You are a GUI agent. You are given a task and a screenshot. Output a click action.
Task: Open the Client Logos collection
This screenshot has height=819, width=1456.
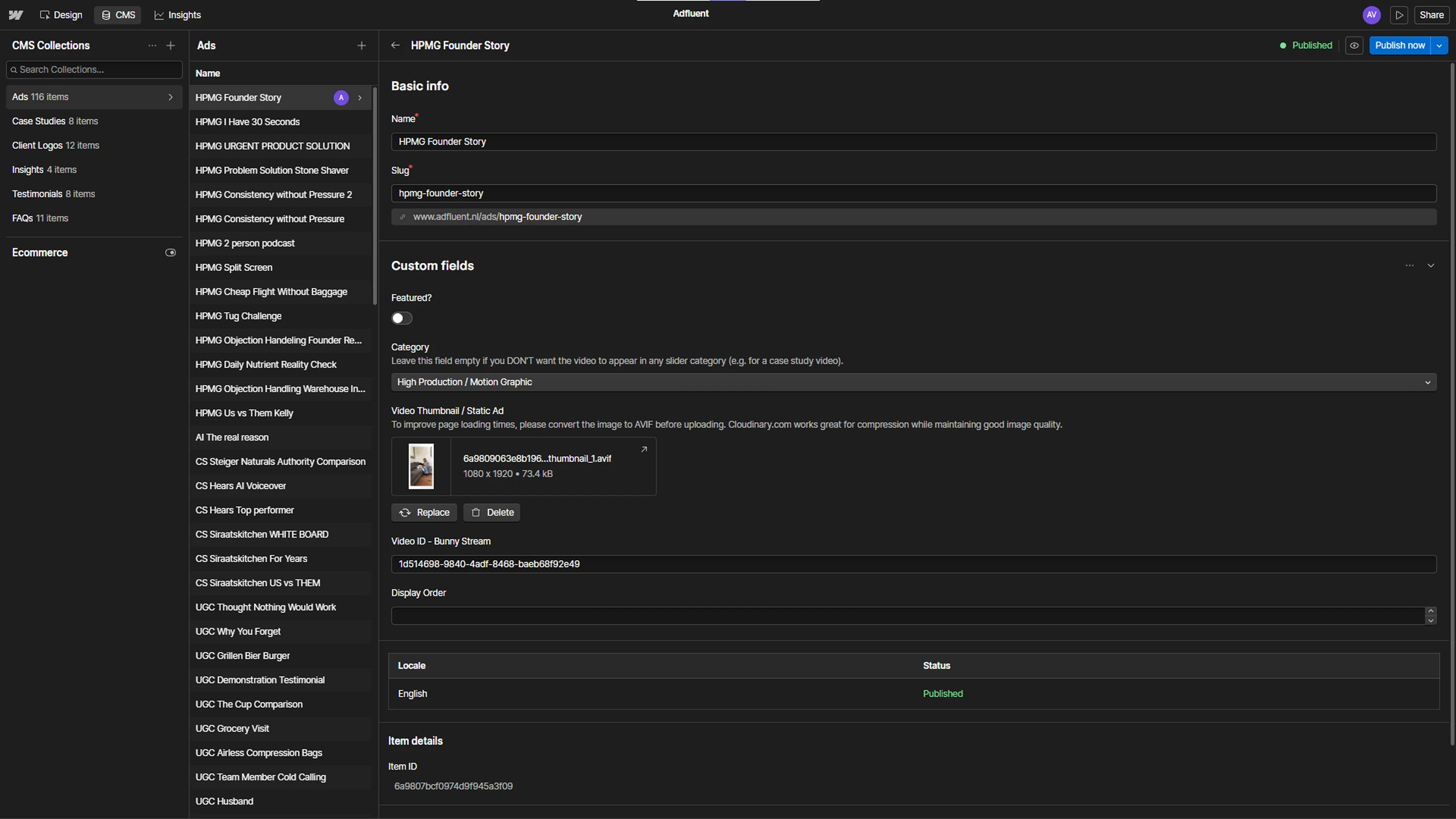(94, 145)
